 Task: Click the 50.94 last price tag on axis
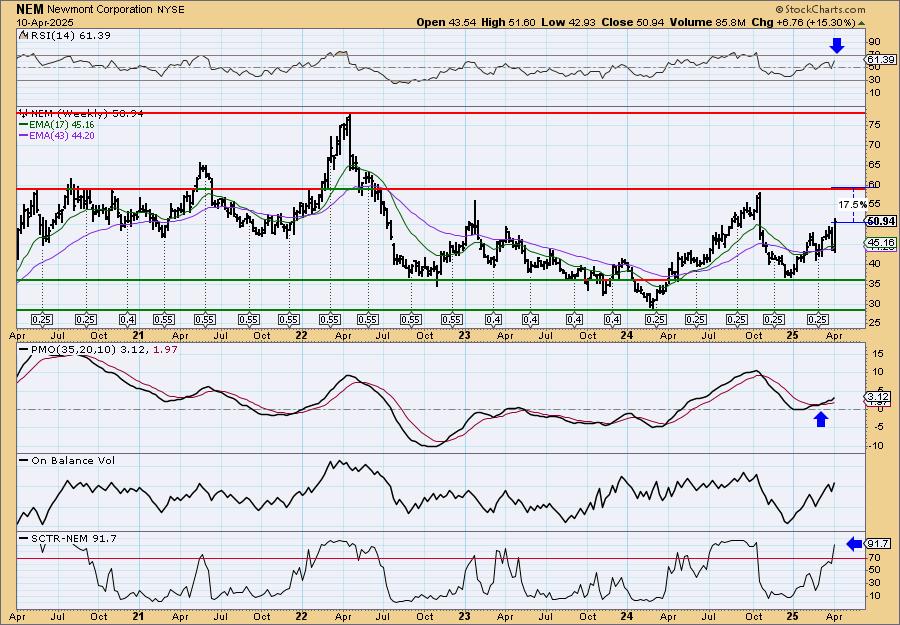(882, 222)
